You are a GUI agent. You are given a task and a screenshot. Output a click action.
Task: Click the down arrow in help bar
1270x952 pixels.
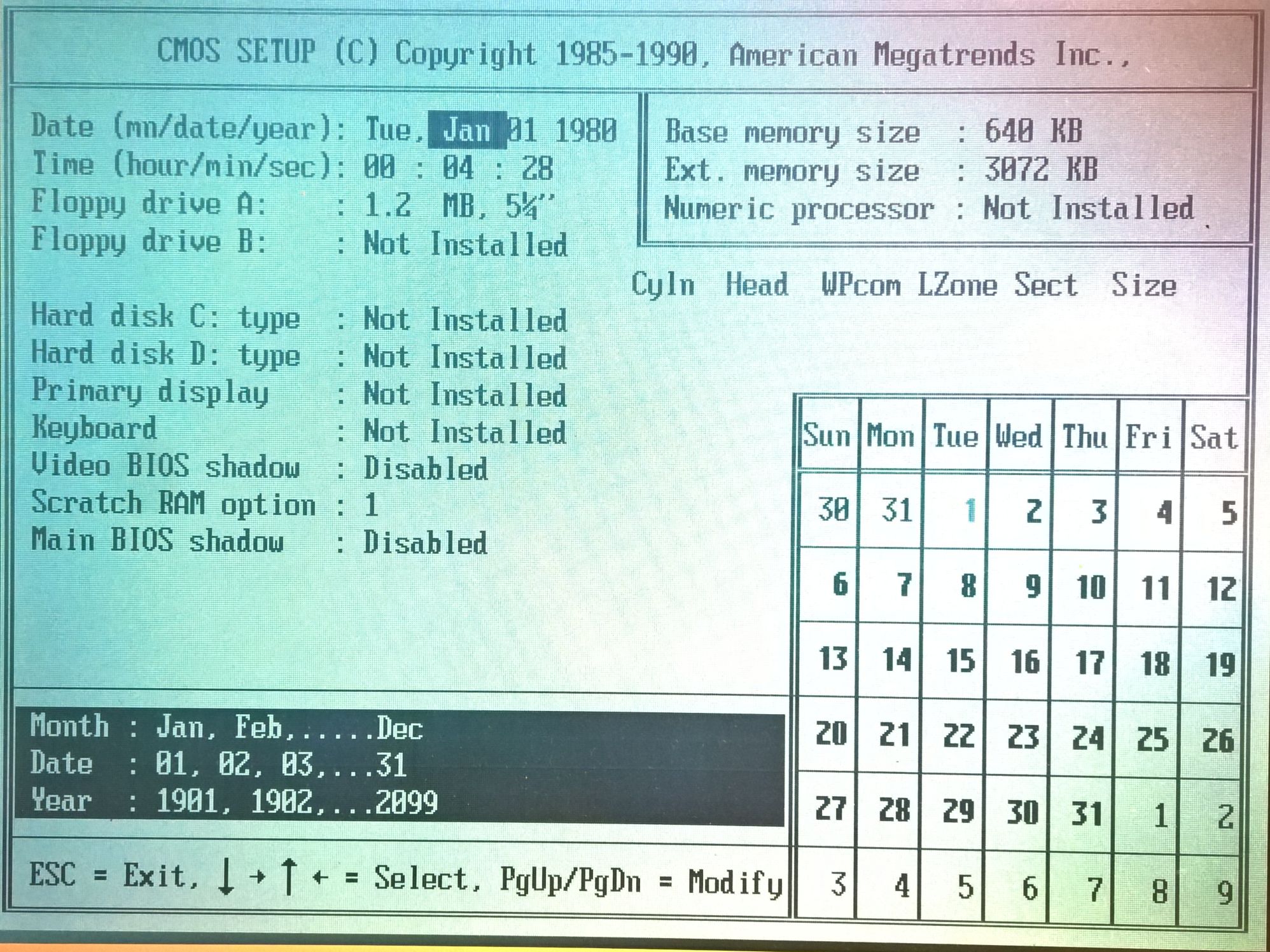pos(225,877)
